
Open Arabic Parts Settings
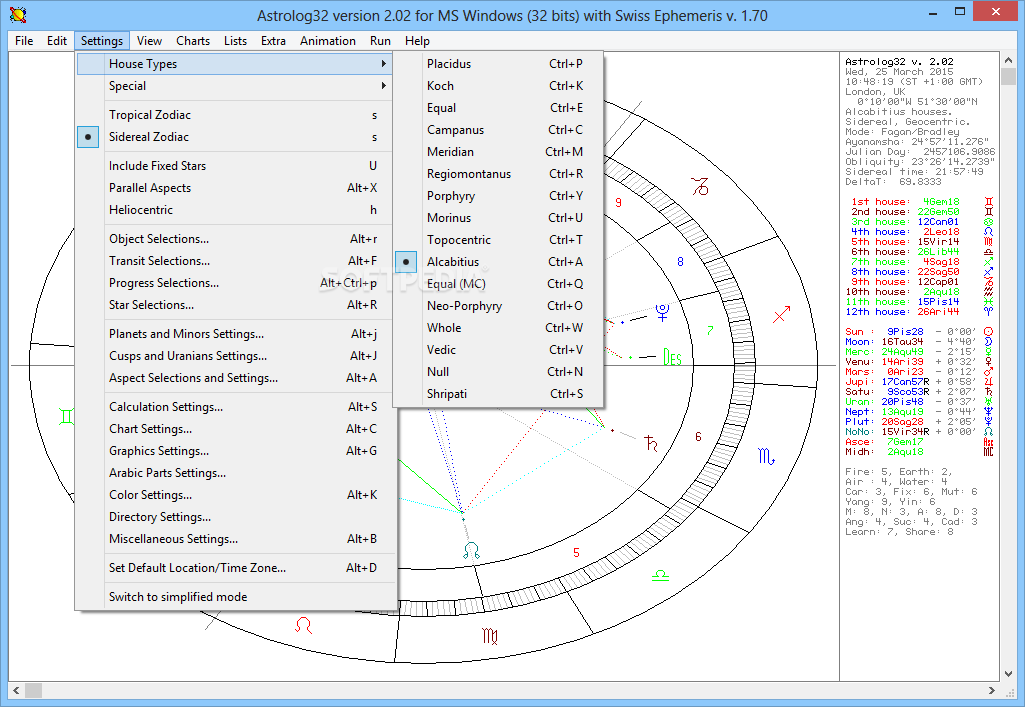coord(235,473)
